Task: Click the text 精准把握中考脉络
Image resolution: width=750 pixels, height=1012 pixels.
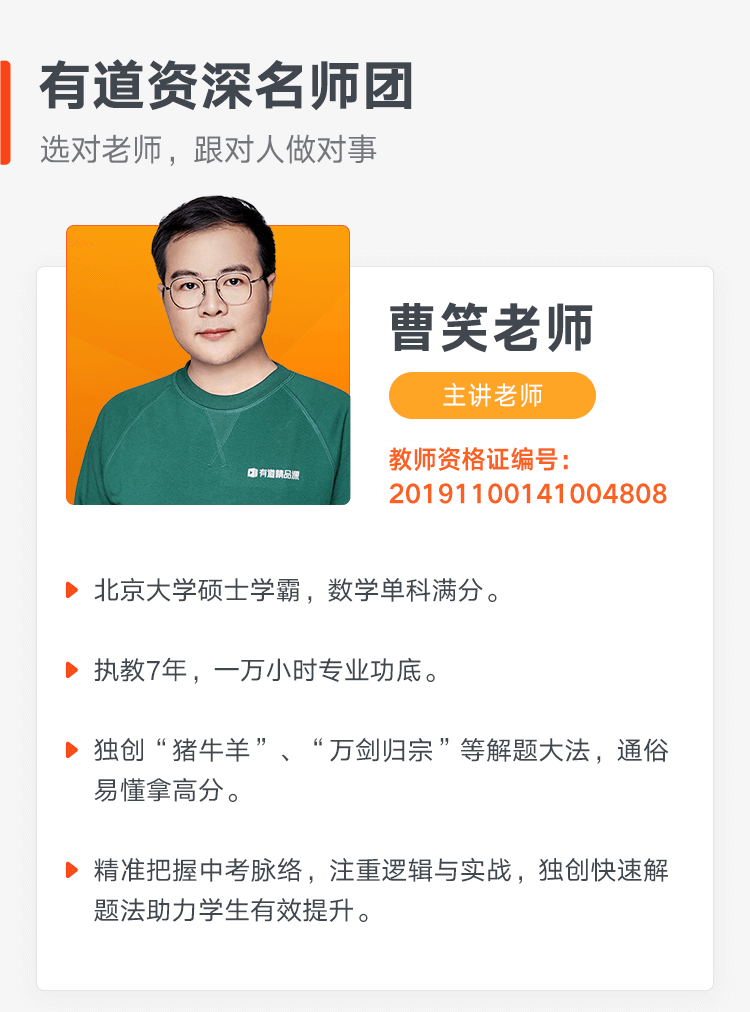Action: pos(198,870)
